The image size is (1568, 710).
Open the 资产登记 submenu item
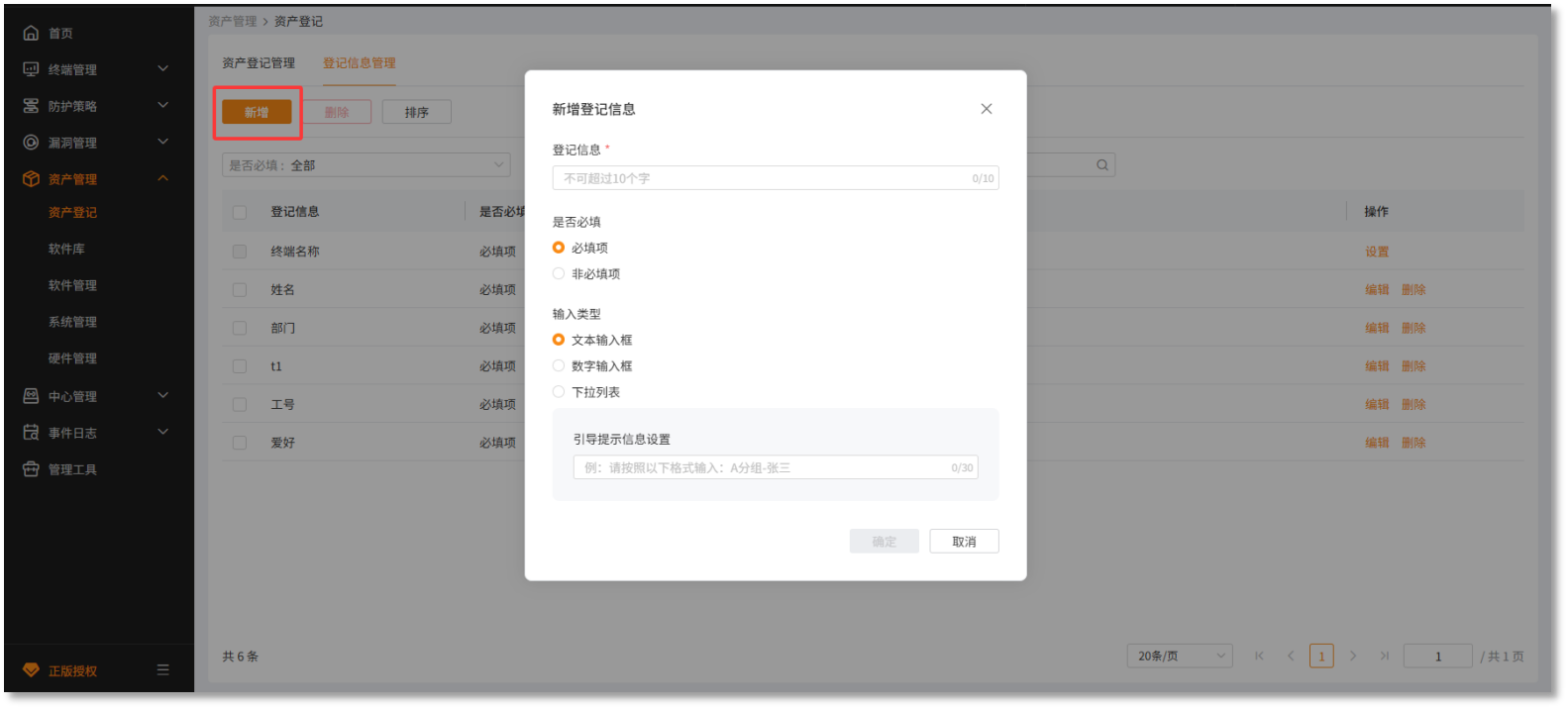pyautogui.click(x=72, y=212)
